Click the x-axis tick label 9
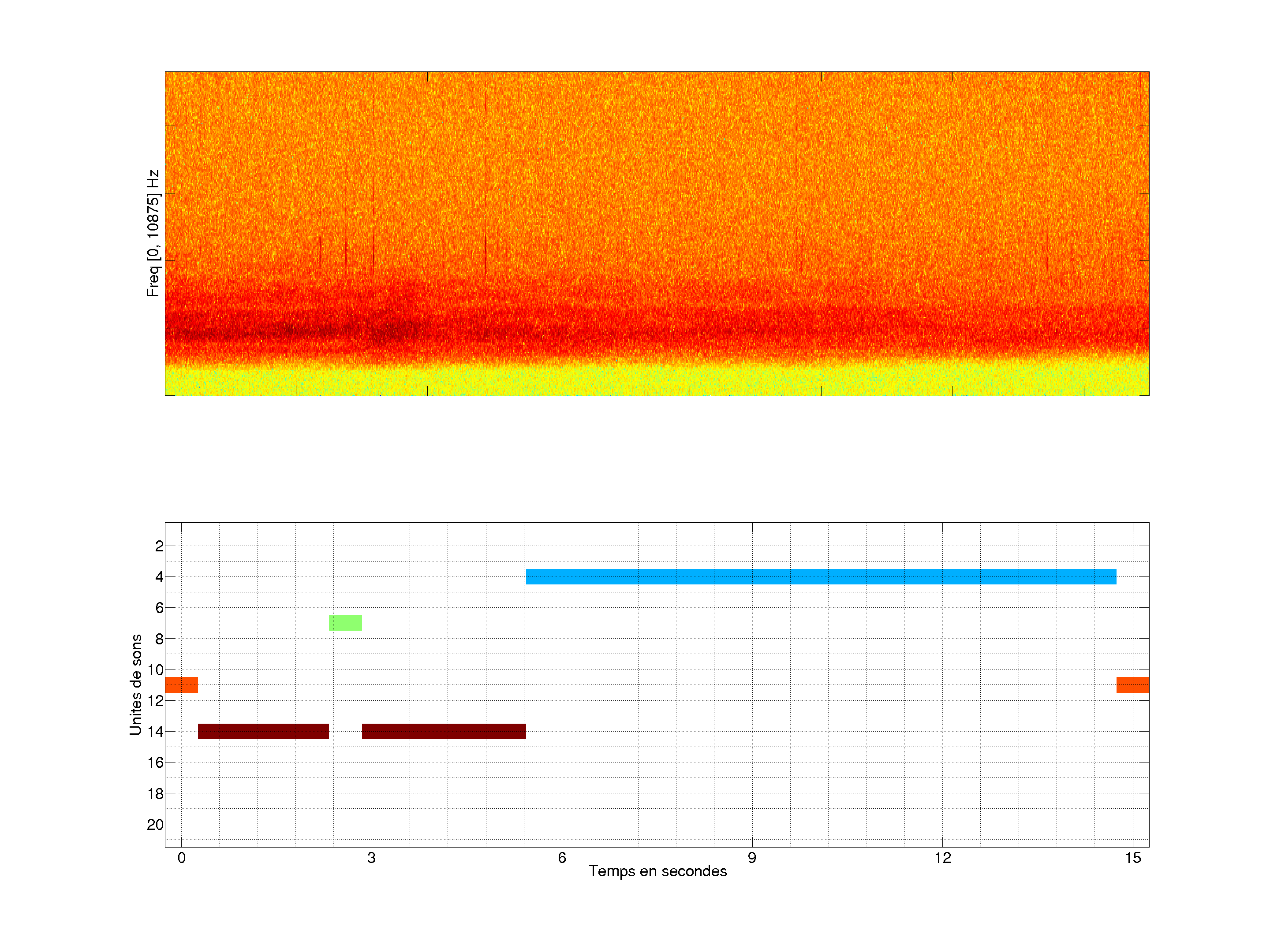This screenshot has height=952, width=1270. (751, 858)
